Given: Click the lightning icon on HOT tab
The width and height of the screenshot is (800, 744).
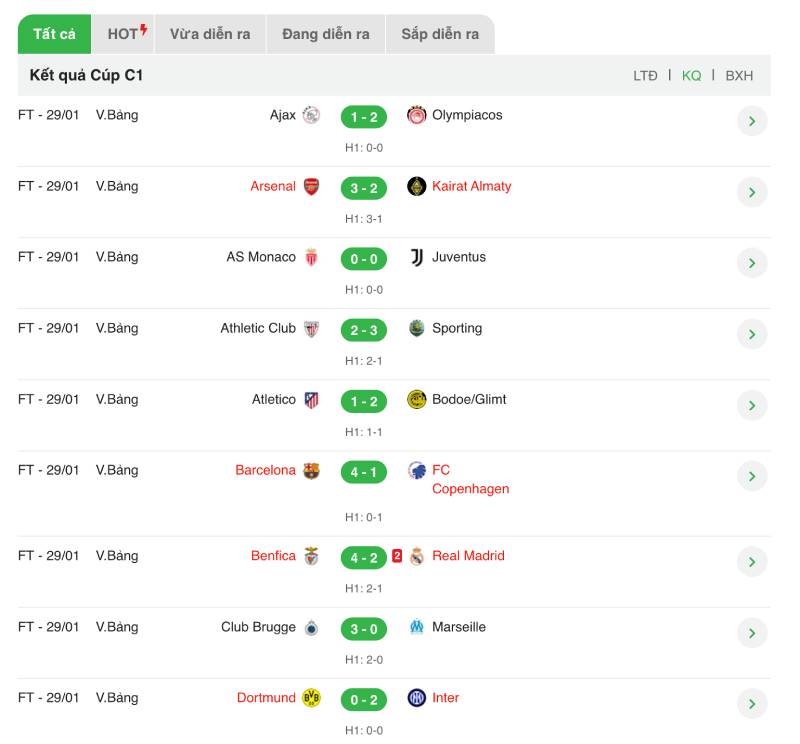Looking at the screenshot, I should coord(144,30).
